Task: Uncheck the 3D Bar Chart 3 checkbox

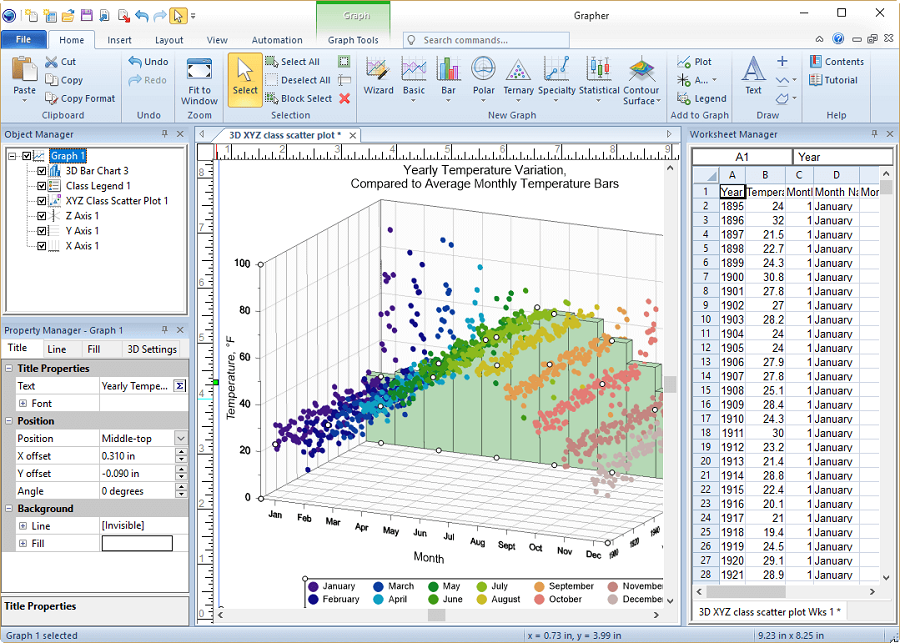Action: click(42, 171)
